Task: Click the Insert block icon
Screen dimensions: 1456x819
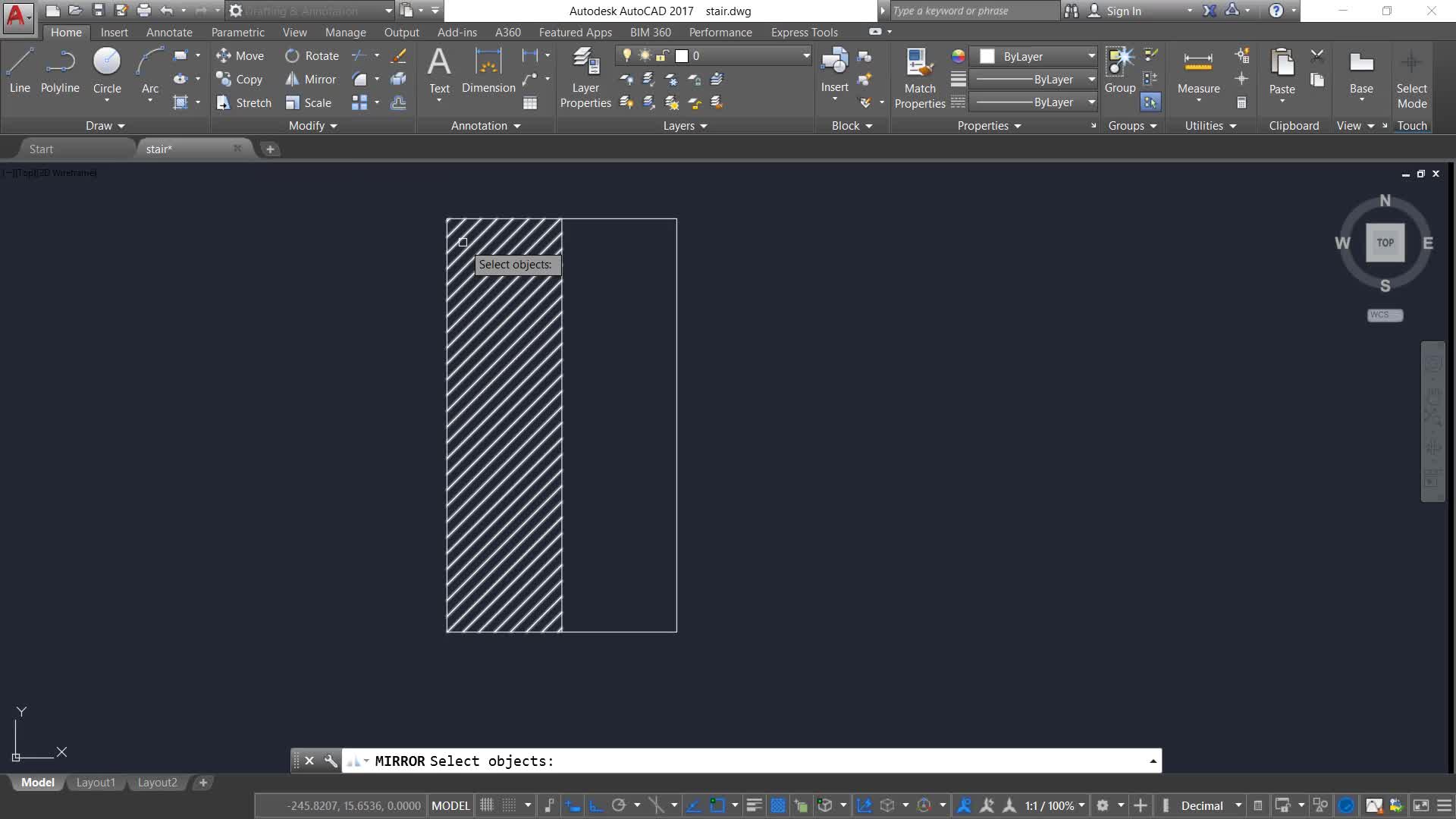Action: [834, 62]
